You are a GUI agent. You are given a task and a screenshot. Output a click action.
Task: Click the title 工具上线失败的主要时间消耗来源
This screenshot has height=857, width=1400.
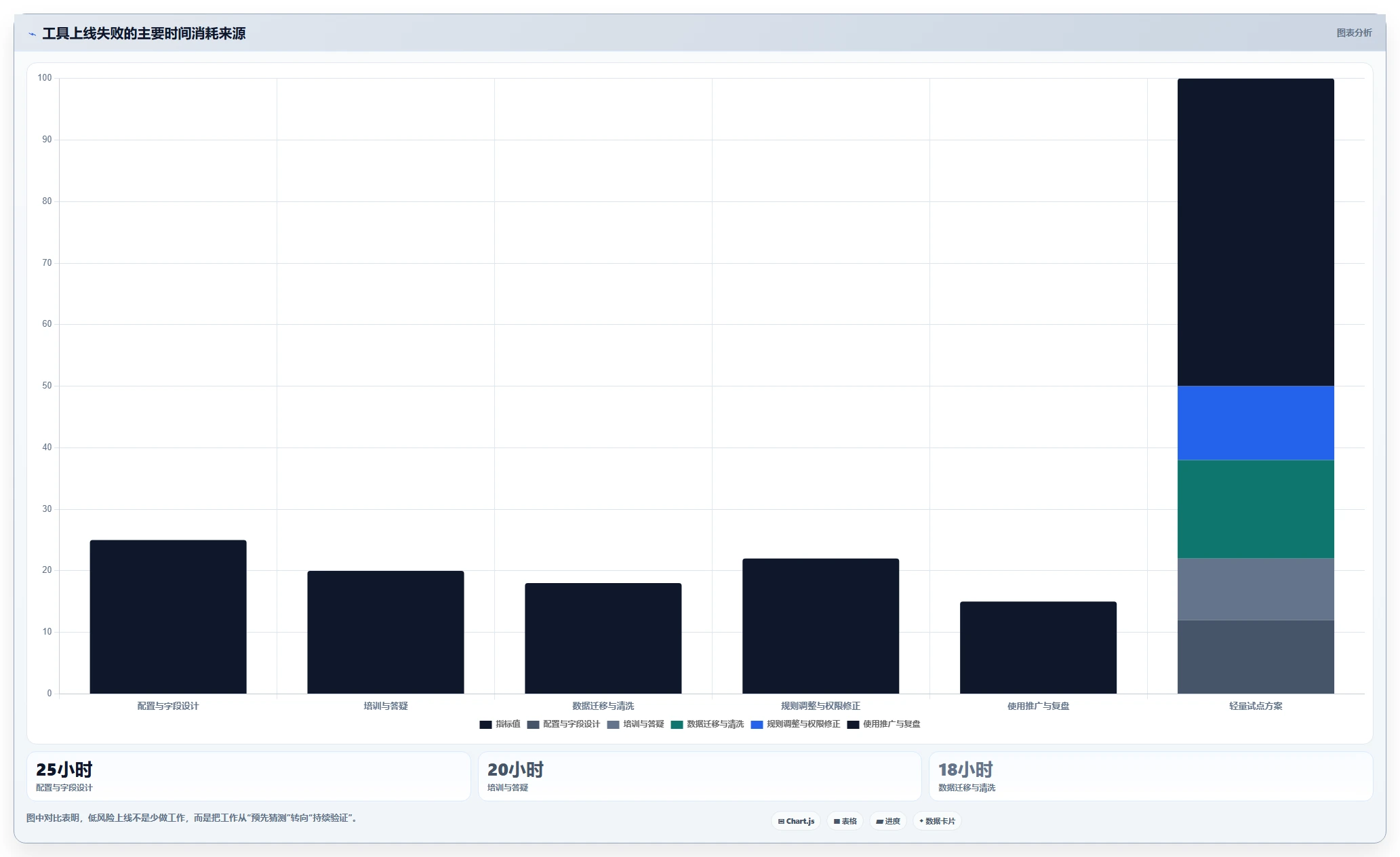point(144,33)
